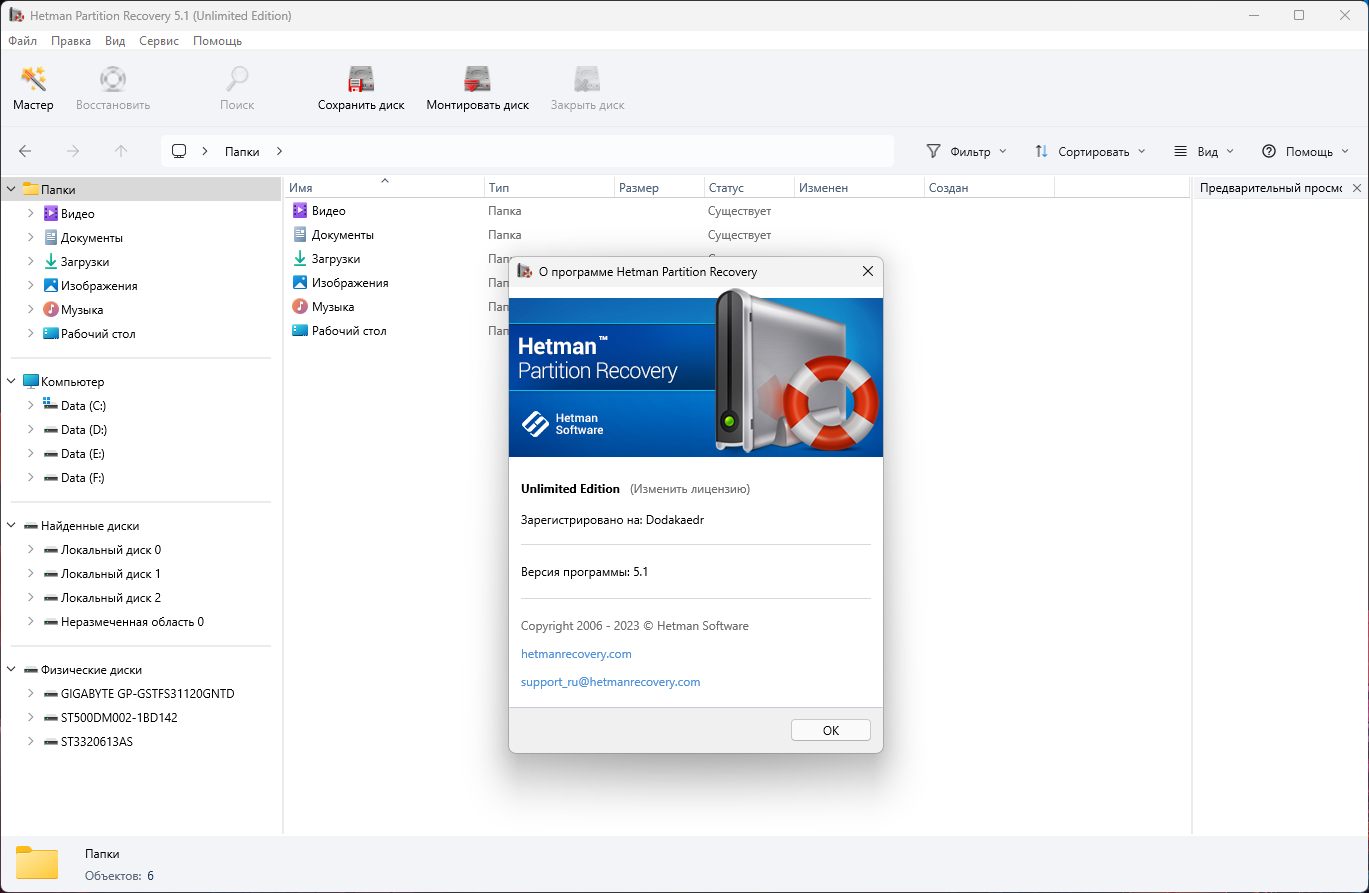The height and width of the screenshot is (893, 1369).
Task: Select Локальный диск 2 in tree
Action: tap(110, 598)
